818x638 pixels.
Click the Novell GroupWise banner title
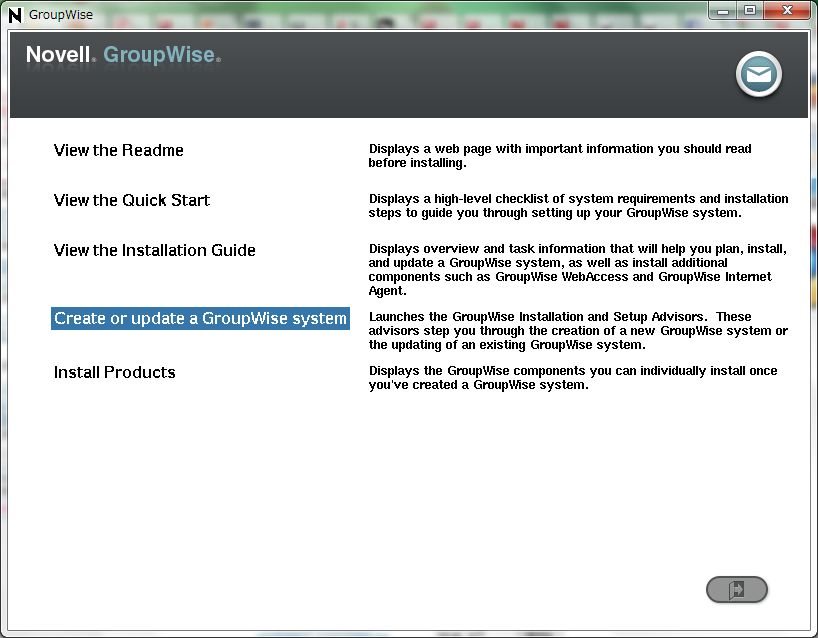pos(123,55)
